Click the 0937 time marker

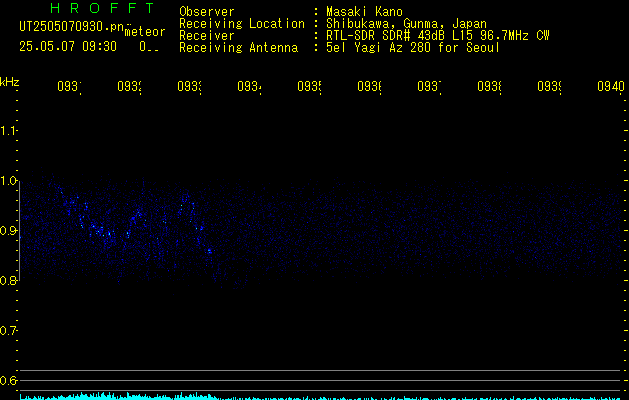coord(429,86)
